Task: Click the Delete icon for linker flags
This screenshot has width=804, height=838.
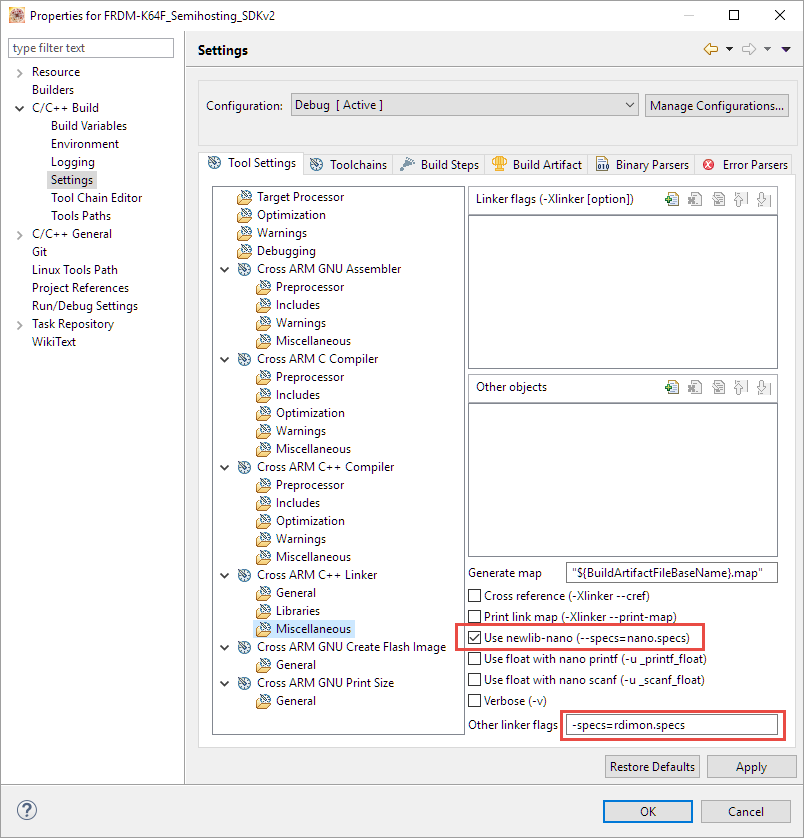Action: pyautogui.click(x=695, y=199)
